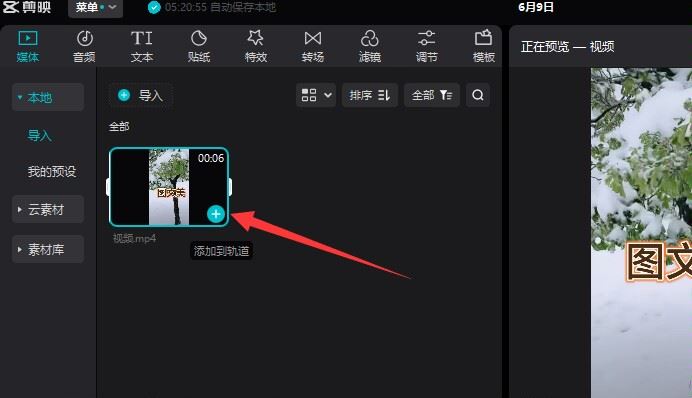Click the 全部 heading above the clips
692x398 pixels.
point(119,127)
